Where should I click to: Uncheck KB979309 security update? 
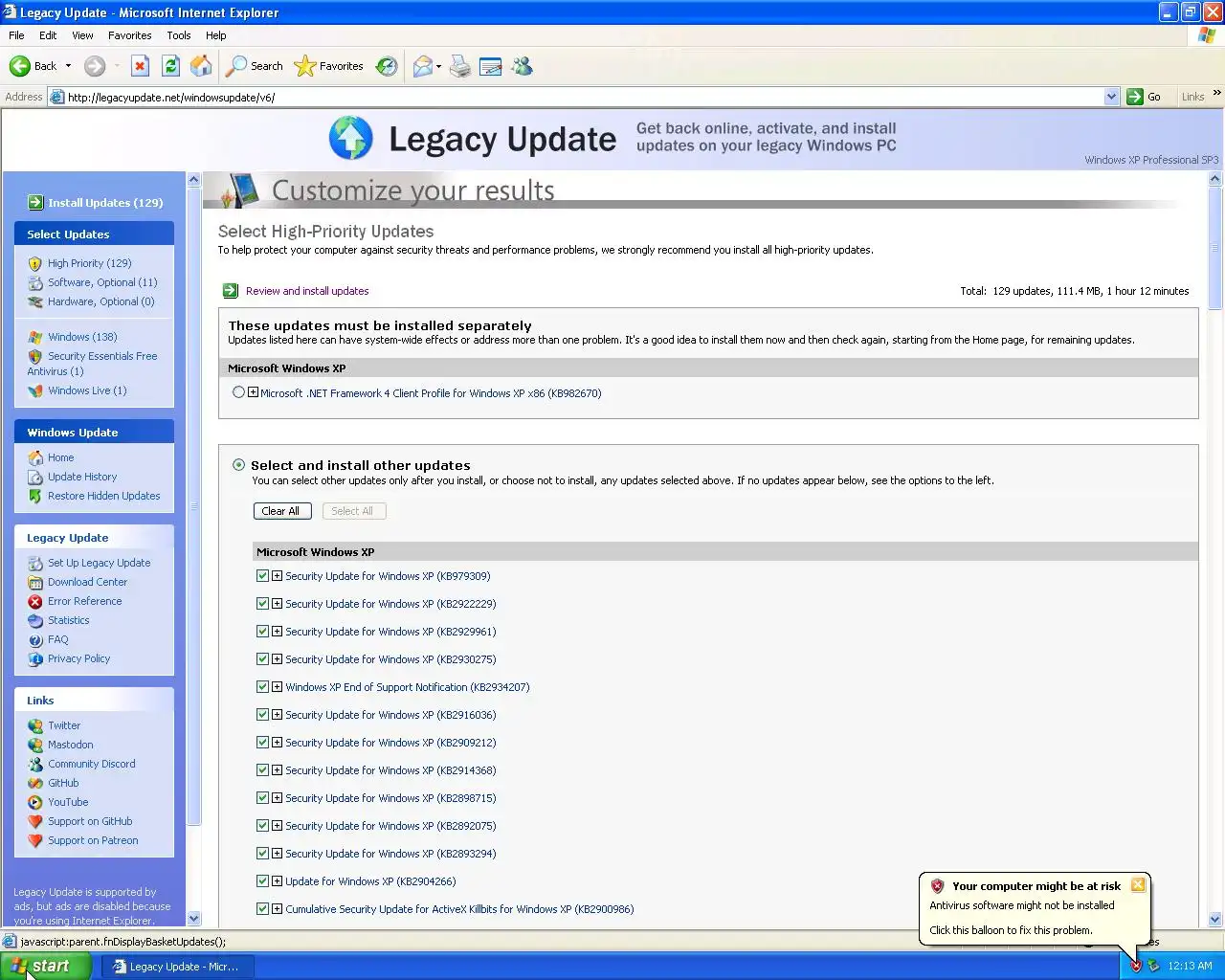262,576
